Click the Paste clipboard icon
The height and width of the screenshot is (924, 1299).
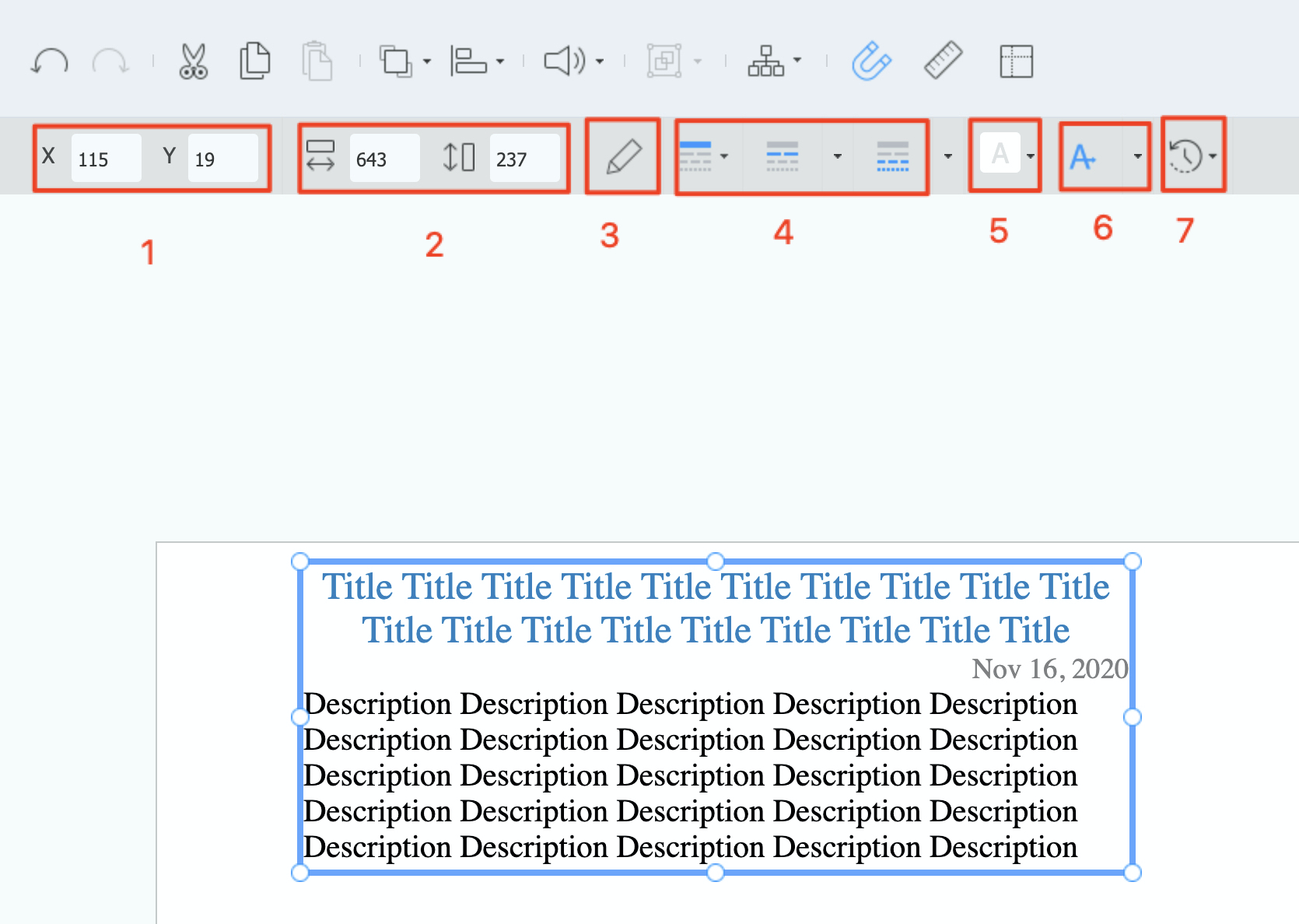[317, 61]
